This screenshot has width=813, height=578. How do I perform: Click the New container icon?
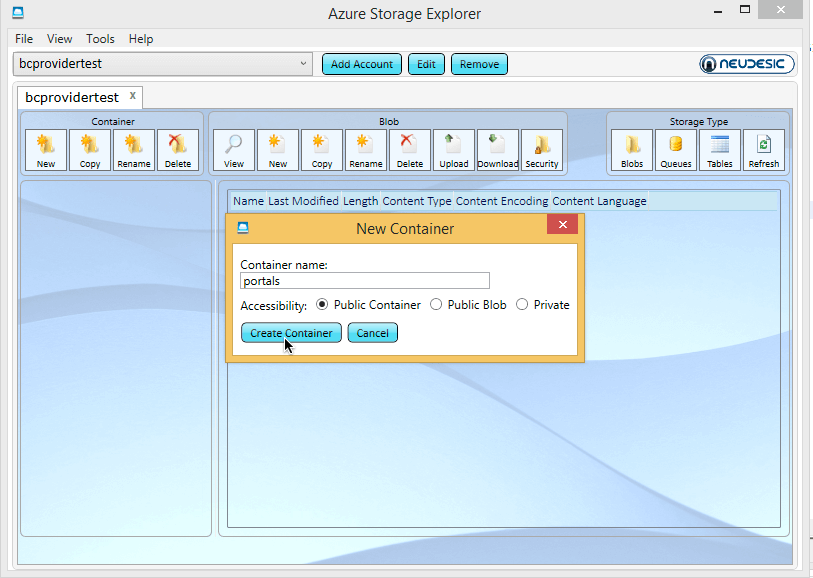click(46, 150)
